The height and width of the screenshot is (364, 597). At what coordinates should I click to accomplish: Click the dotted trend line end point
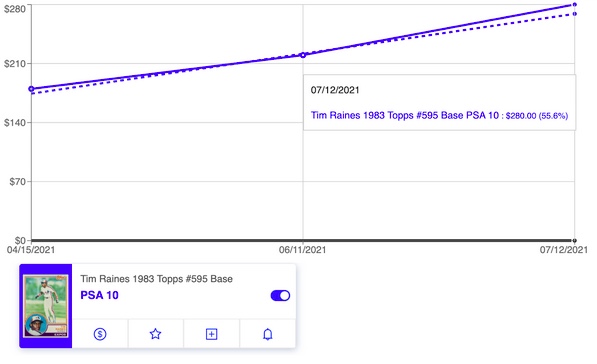point(575,14)
